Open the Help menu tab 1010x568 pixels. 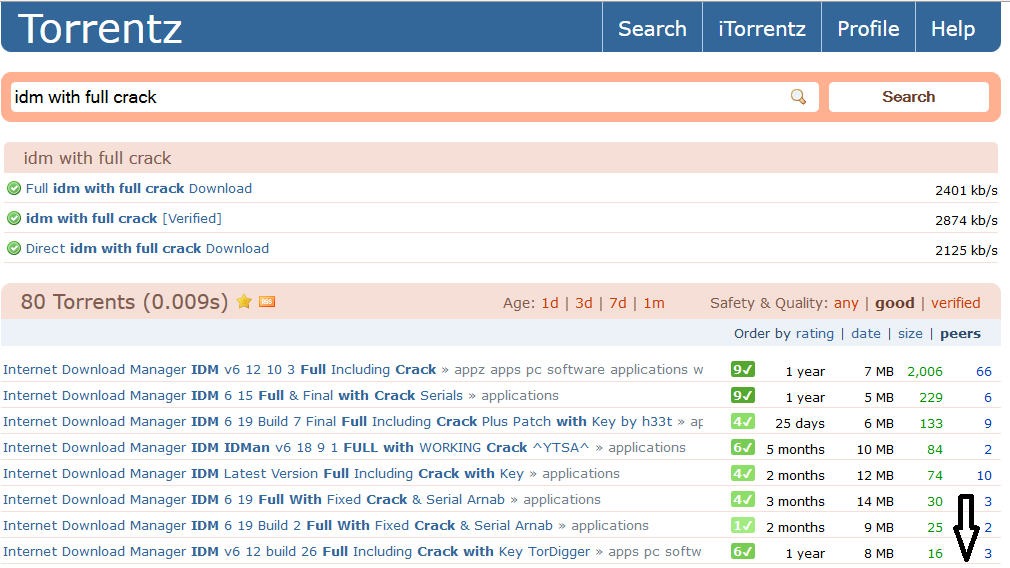point(953,28)
